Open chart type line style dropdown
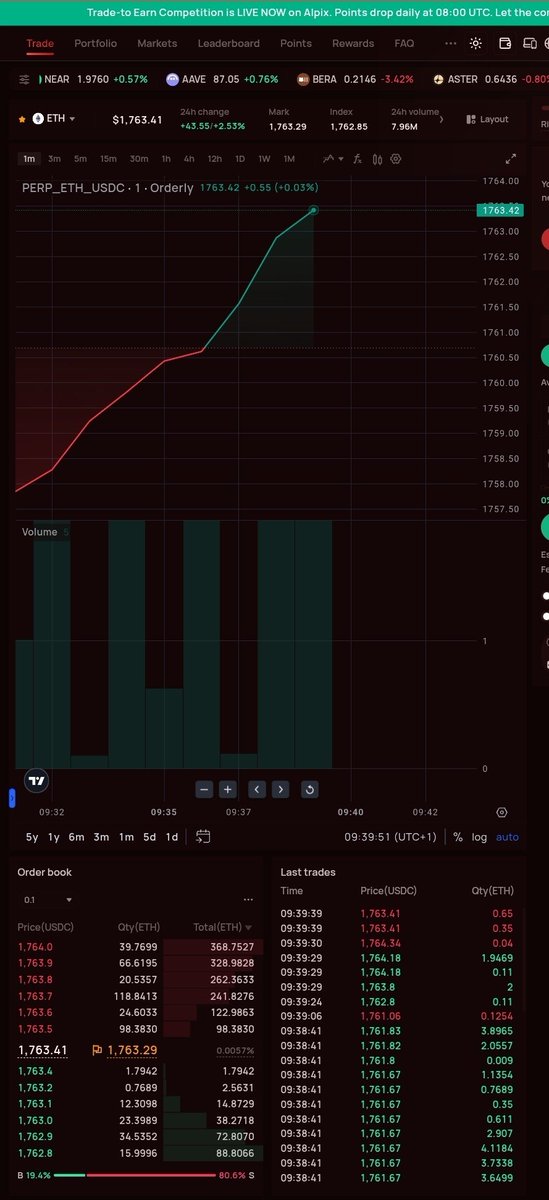 click(x=333, y=159)
